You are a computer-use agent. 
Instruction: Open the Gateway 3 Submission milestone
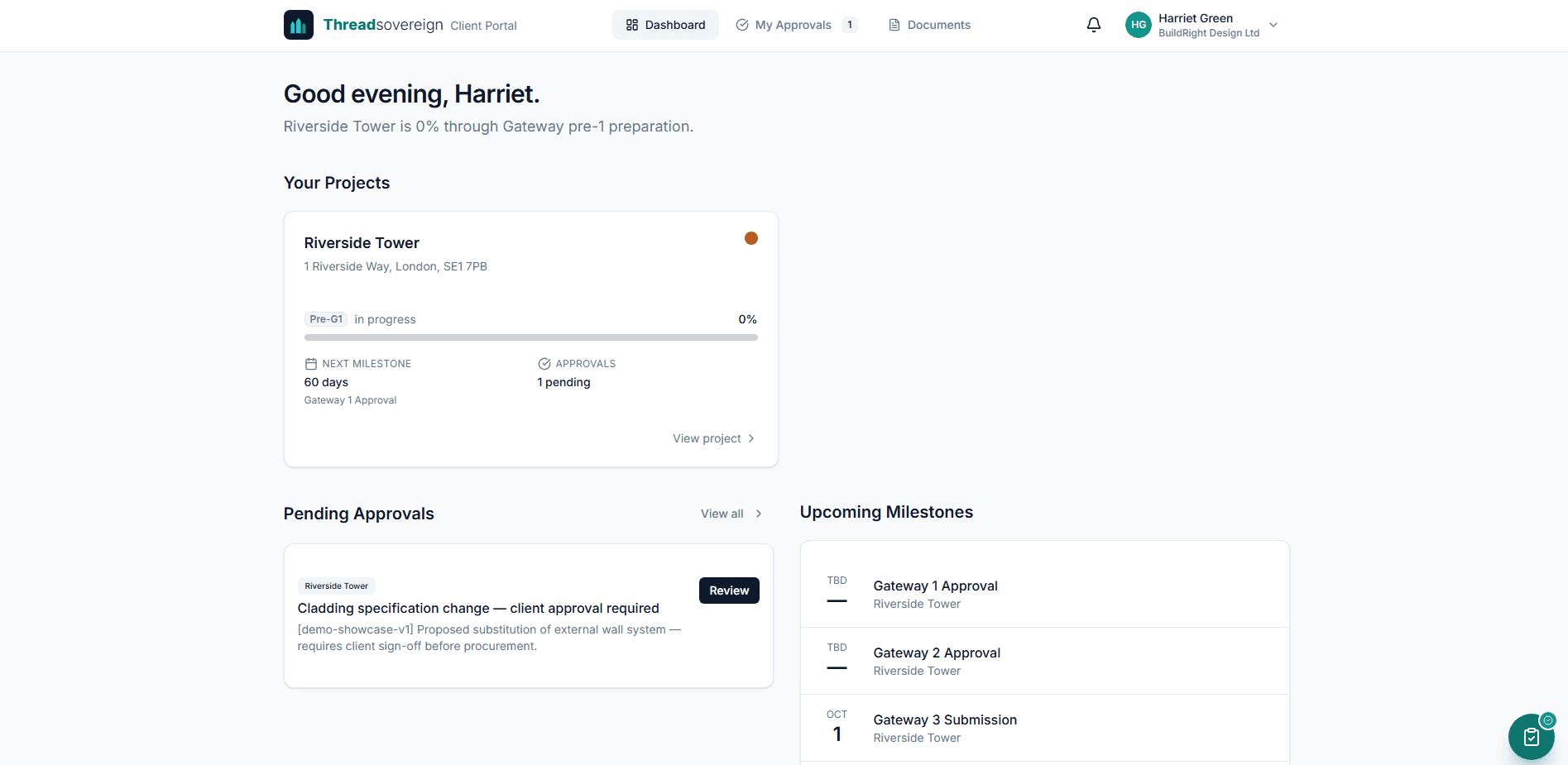tap(1044, 728)
